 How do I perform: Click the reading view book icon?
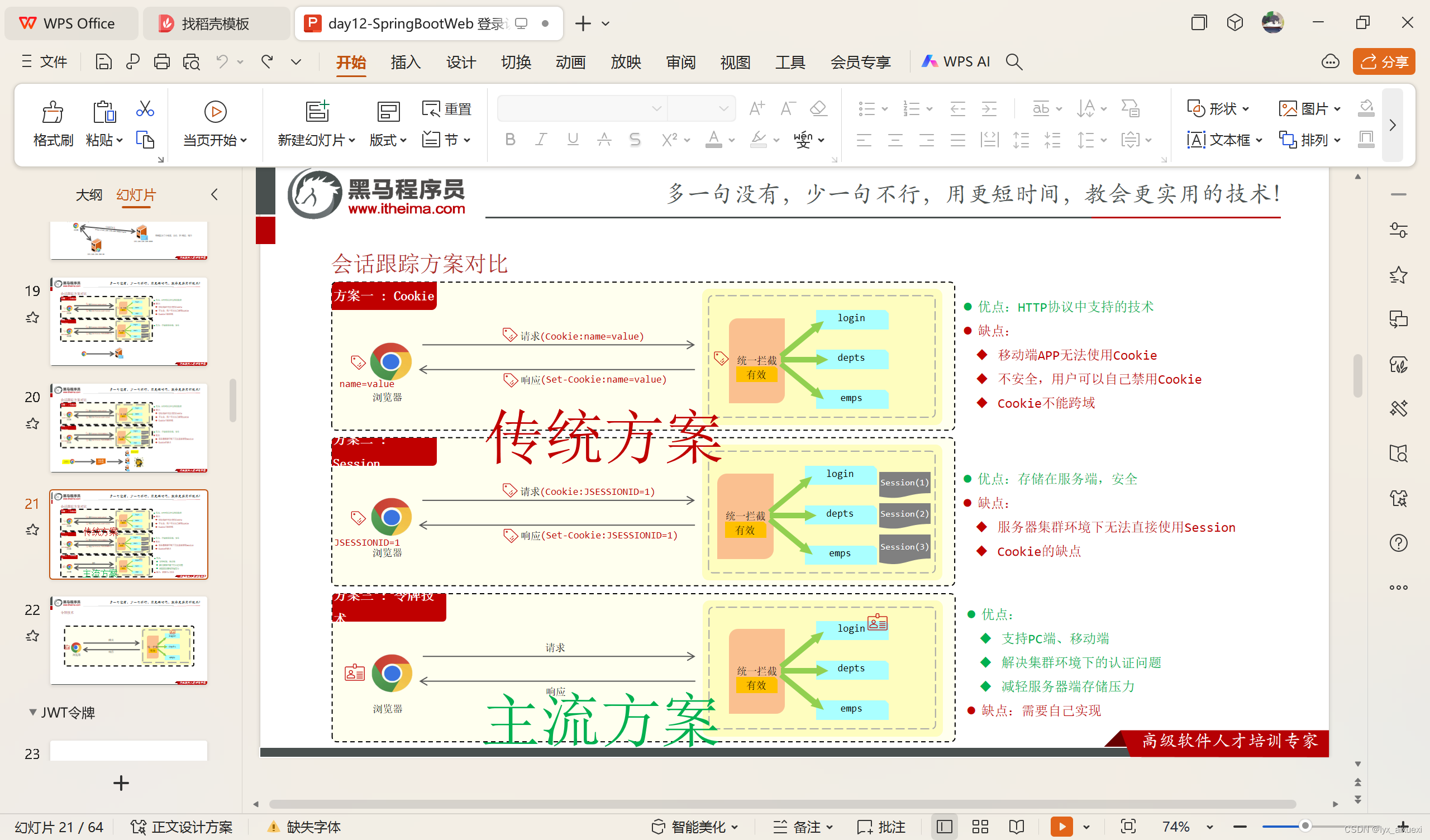[1016, 827]
